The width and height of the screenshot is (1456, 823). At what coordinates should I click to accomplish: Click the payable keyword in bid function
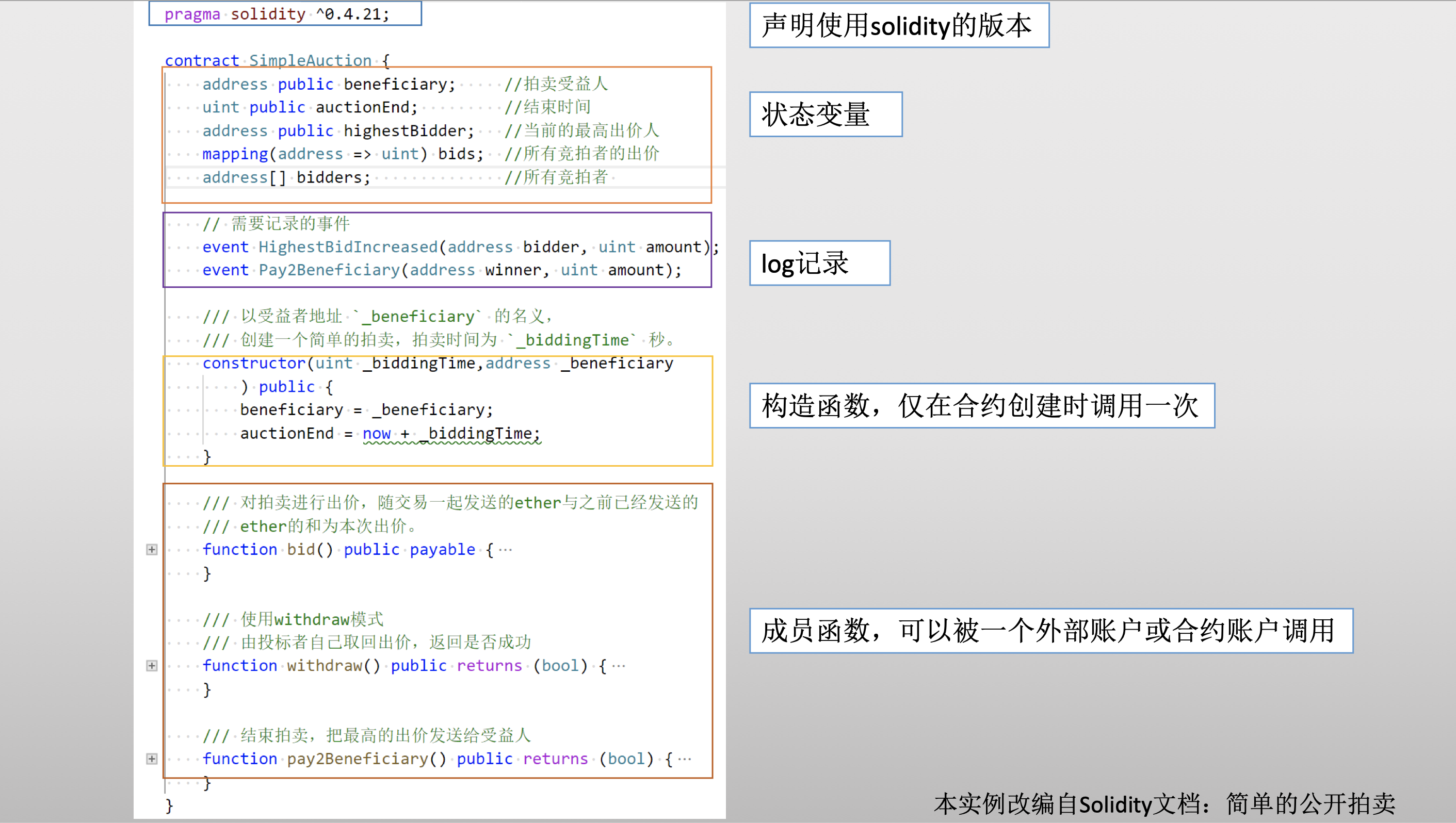(442, 549)
